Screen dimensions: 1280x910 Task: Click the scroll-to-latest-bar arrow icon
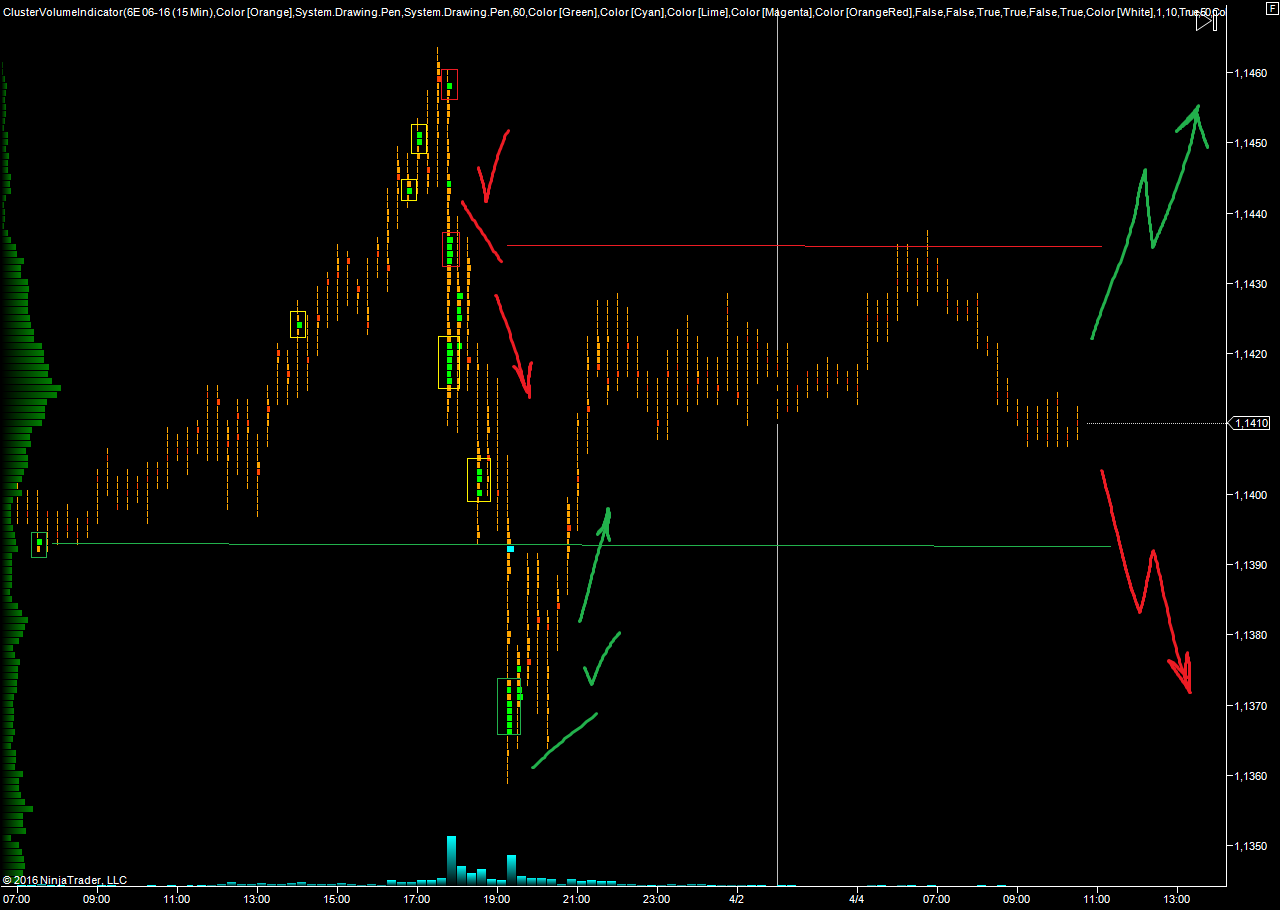click(1206, 21)
